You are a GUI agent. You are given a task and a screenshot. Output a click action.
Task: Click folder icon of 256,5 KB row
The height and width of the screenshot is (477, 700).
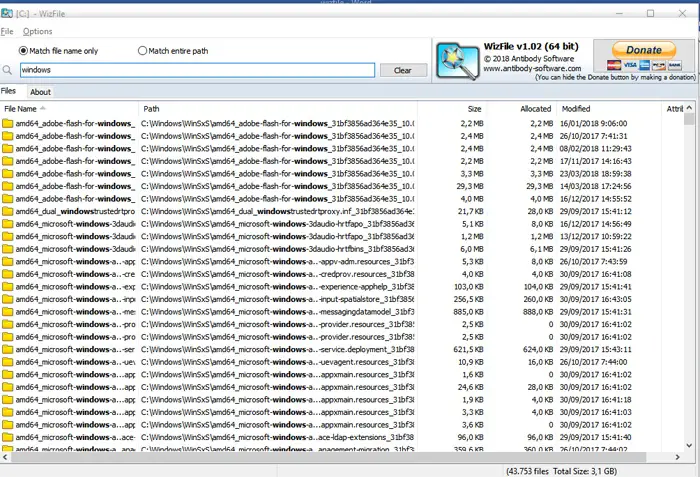click(x=8, y=299)
